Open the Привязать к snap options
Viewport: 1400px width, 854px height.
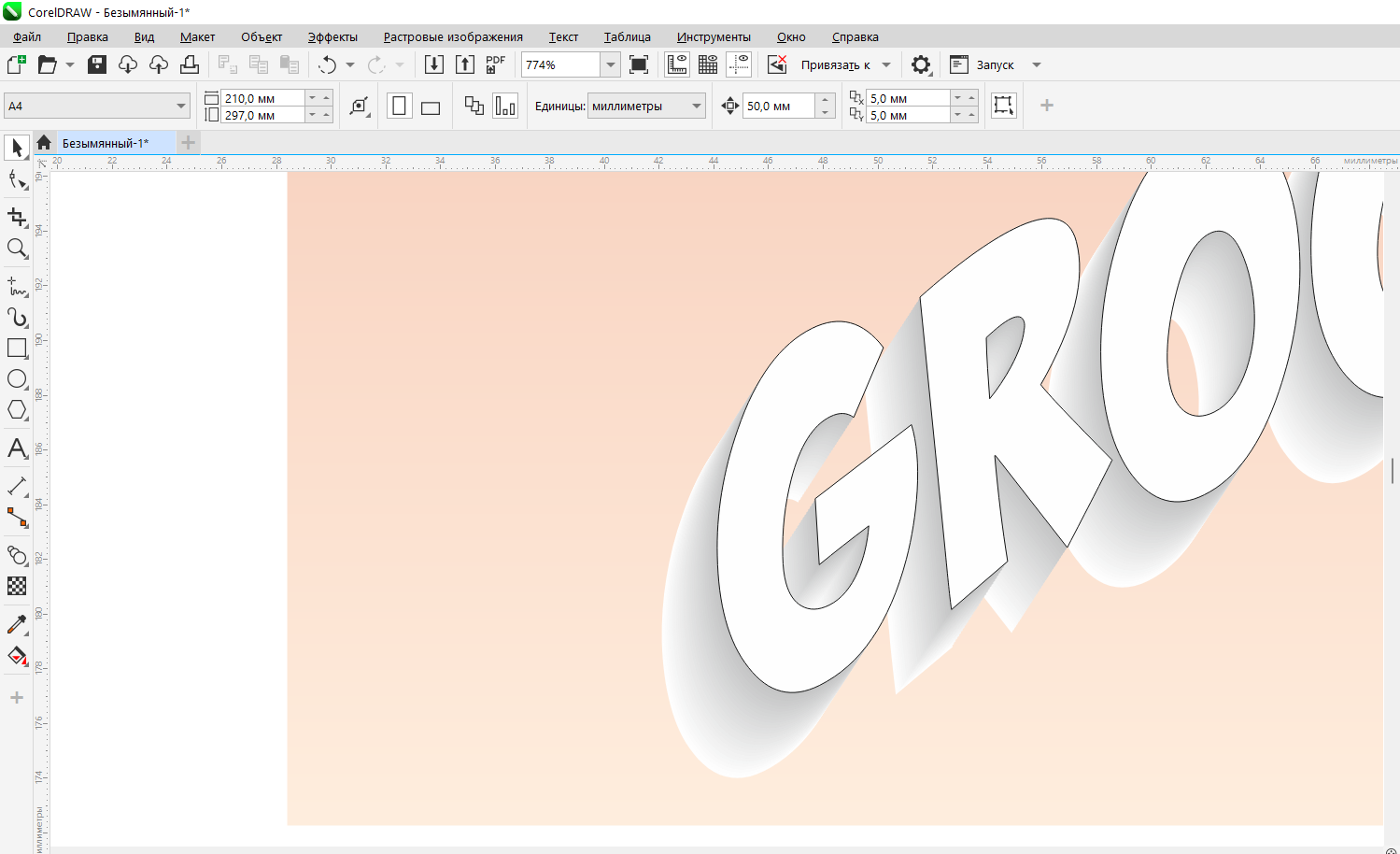836,64
